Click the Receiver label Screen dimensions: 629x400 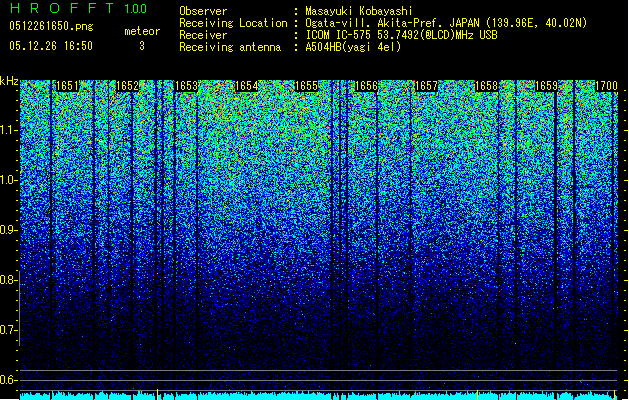click(x=203, y=35)
